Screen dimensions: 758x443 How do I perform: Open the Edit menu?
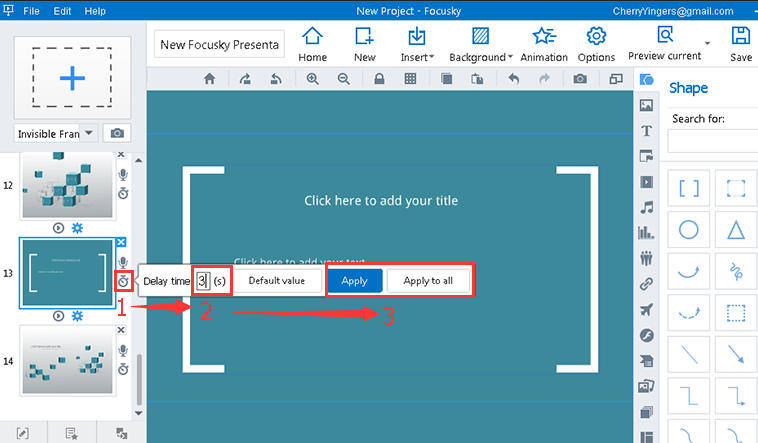[62, 11]
